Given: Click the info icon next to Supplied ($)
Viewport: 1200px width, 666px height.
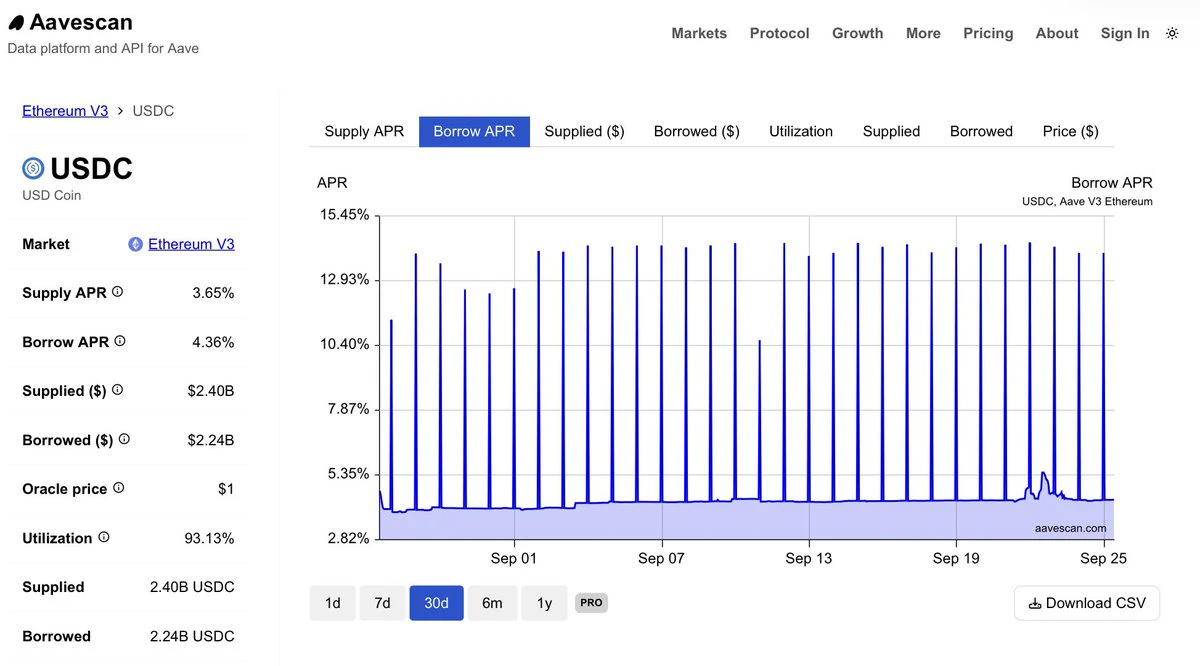Looking at the screenshot, I should tap(117, 390).
